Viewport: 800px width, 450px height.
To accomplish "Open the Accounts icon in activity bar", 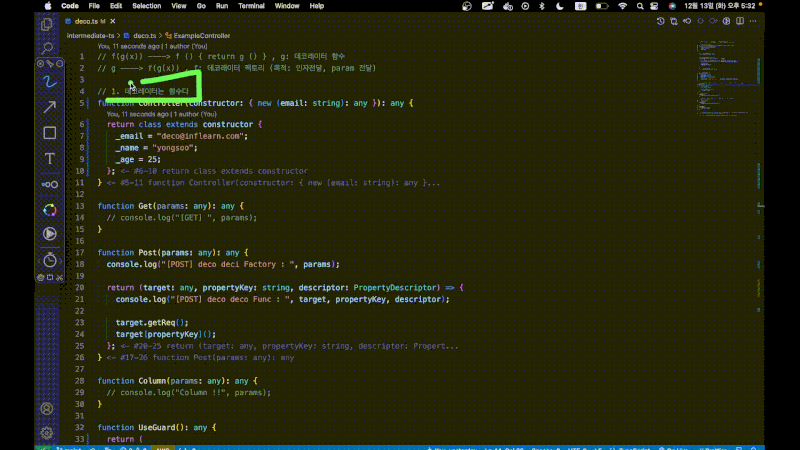I will (47, 408).
